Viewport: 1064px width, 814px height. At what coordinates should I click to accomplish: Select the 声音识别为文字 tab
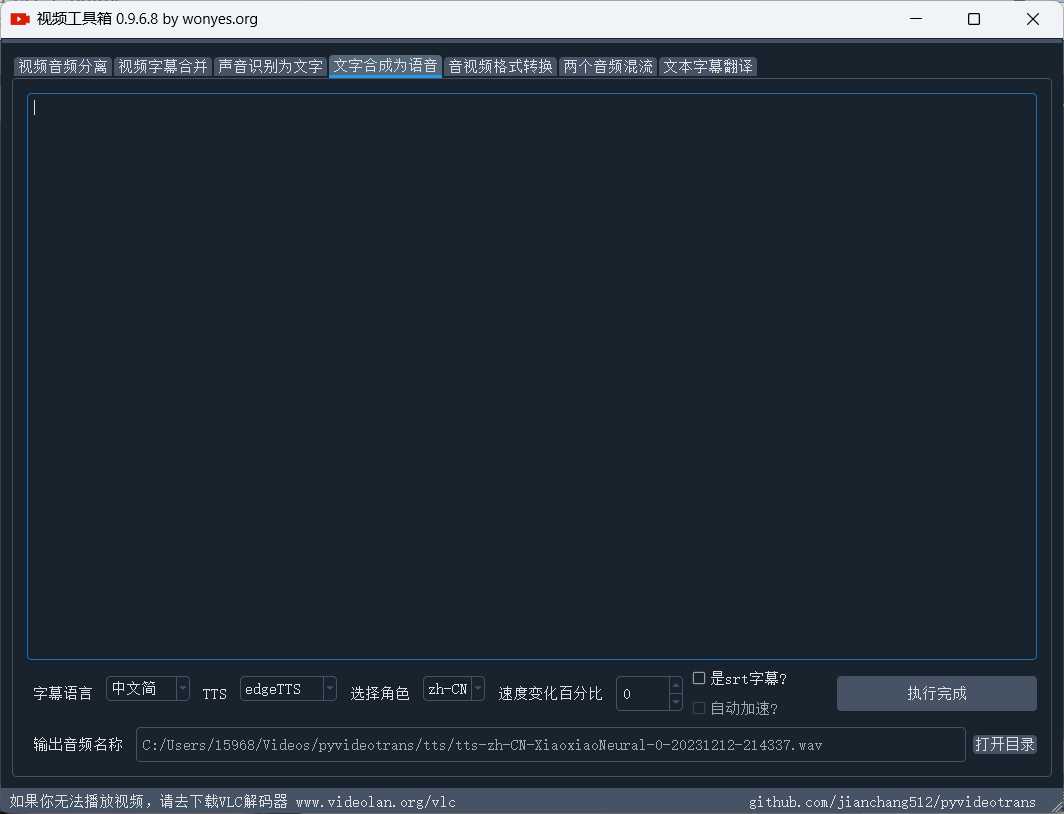271,67
